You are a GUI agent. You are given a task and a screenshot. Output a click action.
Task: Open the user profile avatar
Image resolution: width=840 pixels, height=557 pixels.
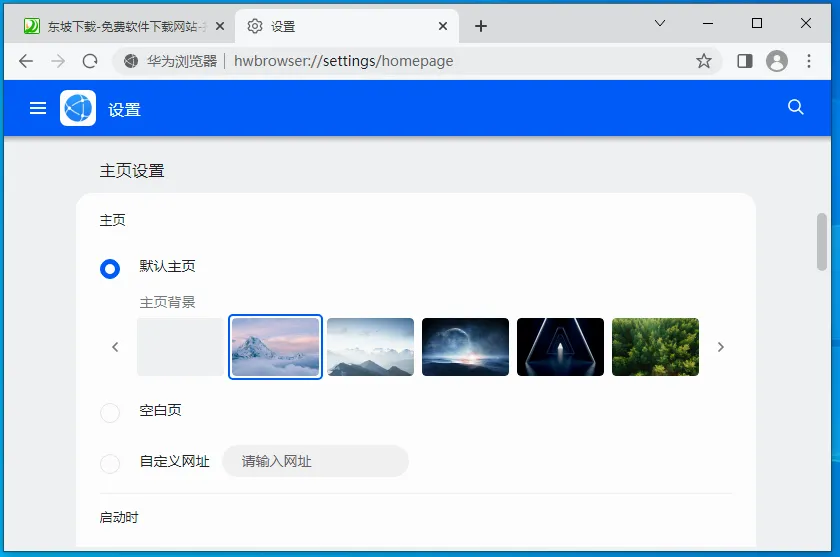[777, 61]
